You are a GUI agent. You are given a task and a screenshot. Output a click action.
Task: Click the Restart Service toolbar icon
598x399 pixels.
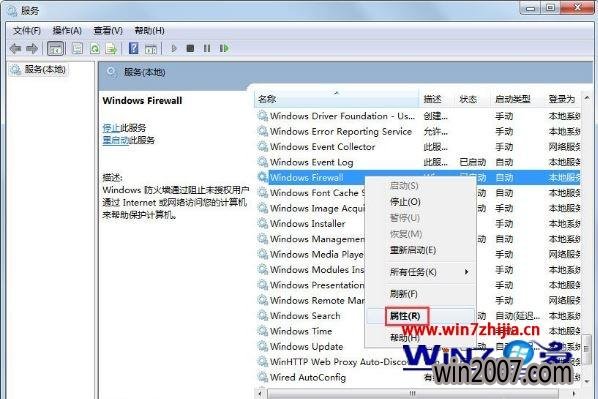pos(224,48)
